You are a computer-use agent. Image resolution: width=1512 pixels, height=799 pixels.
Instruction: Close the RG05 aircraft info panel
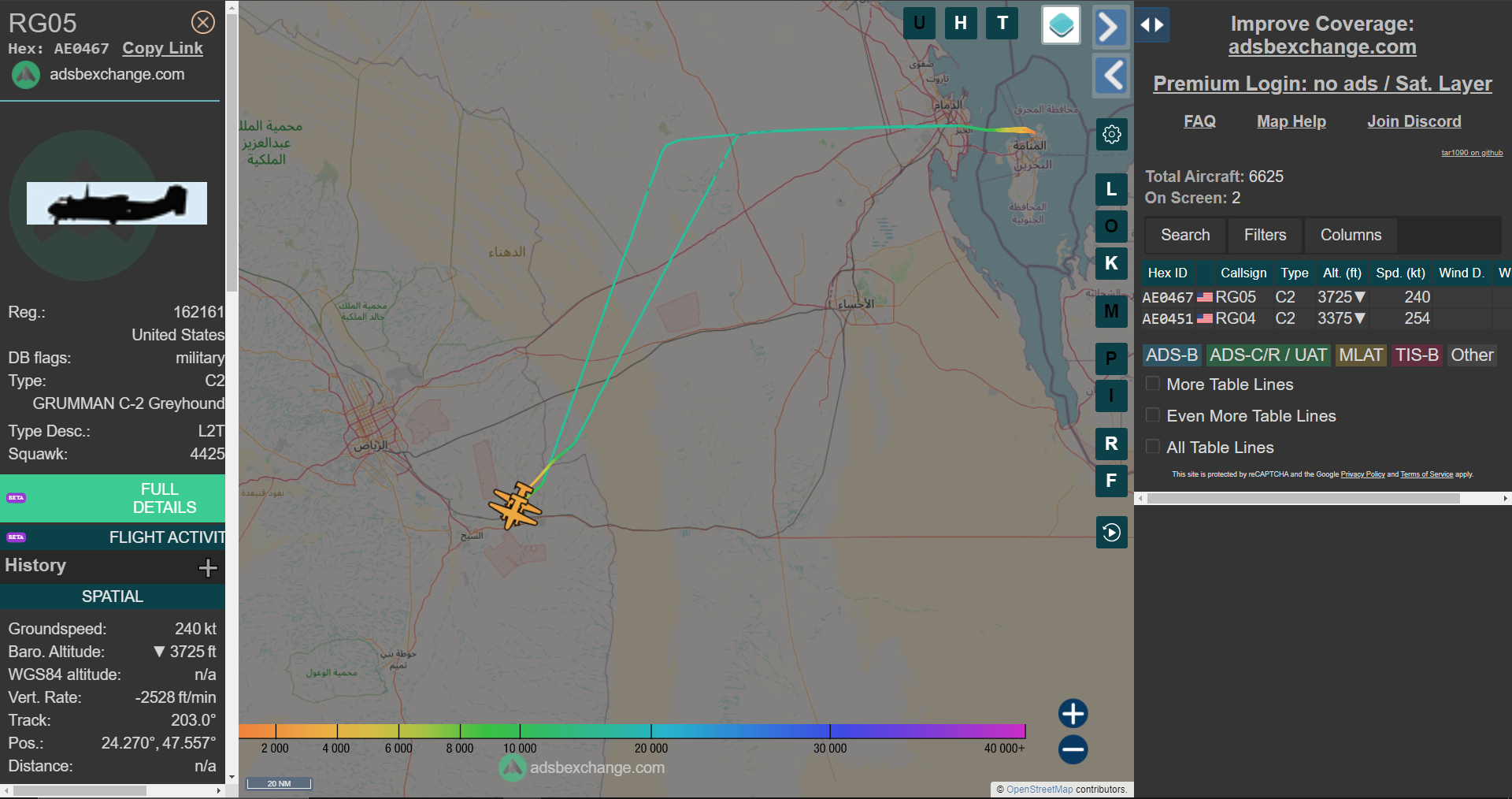203,22
